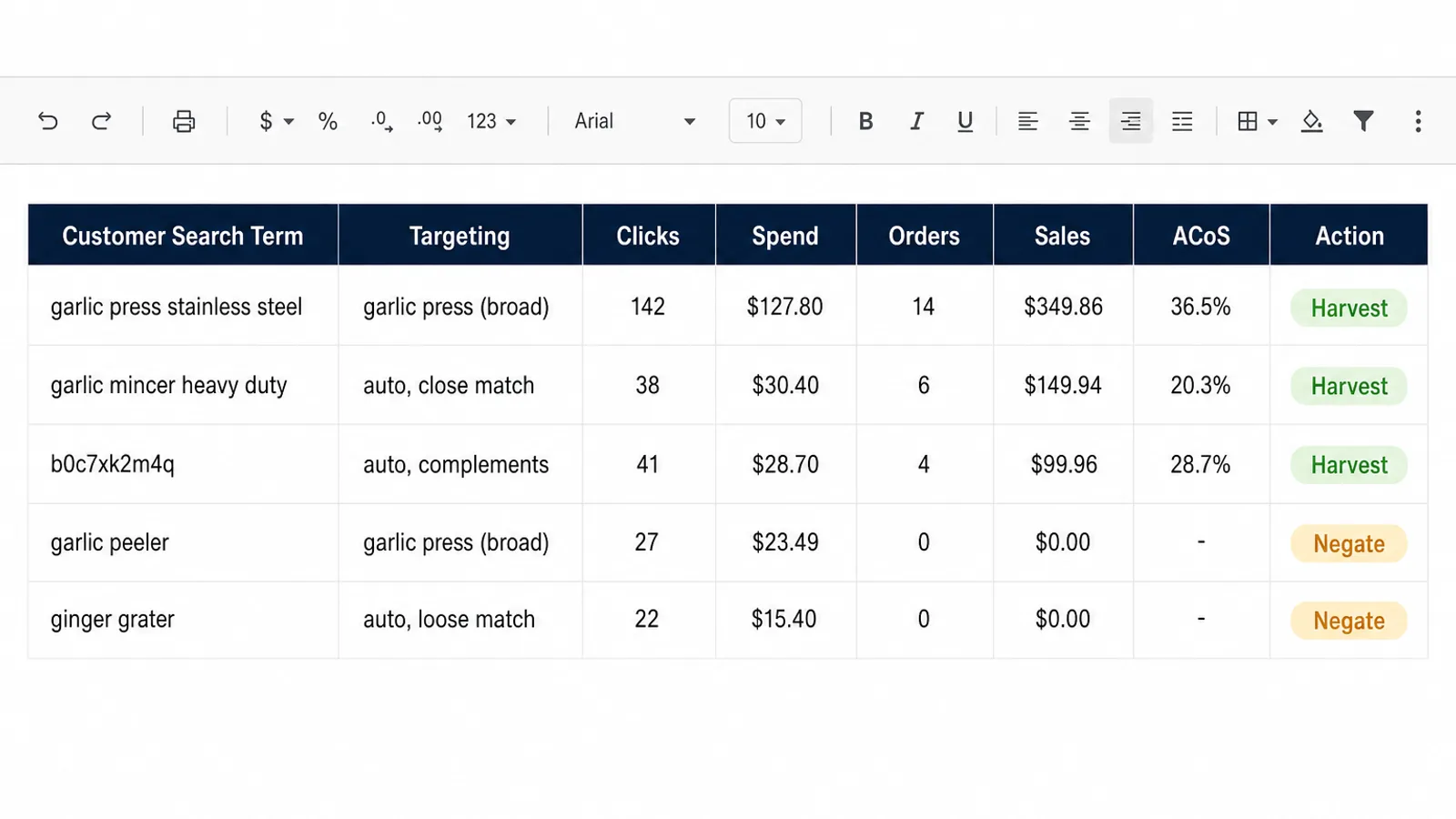Align text left
1456x819 pixels.
click(1027, 121)
